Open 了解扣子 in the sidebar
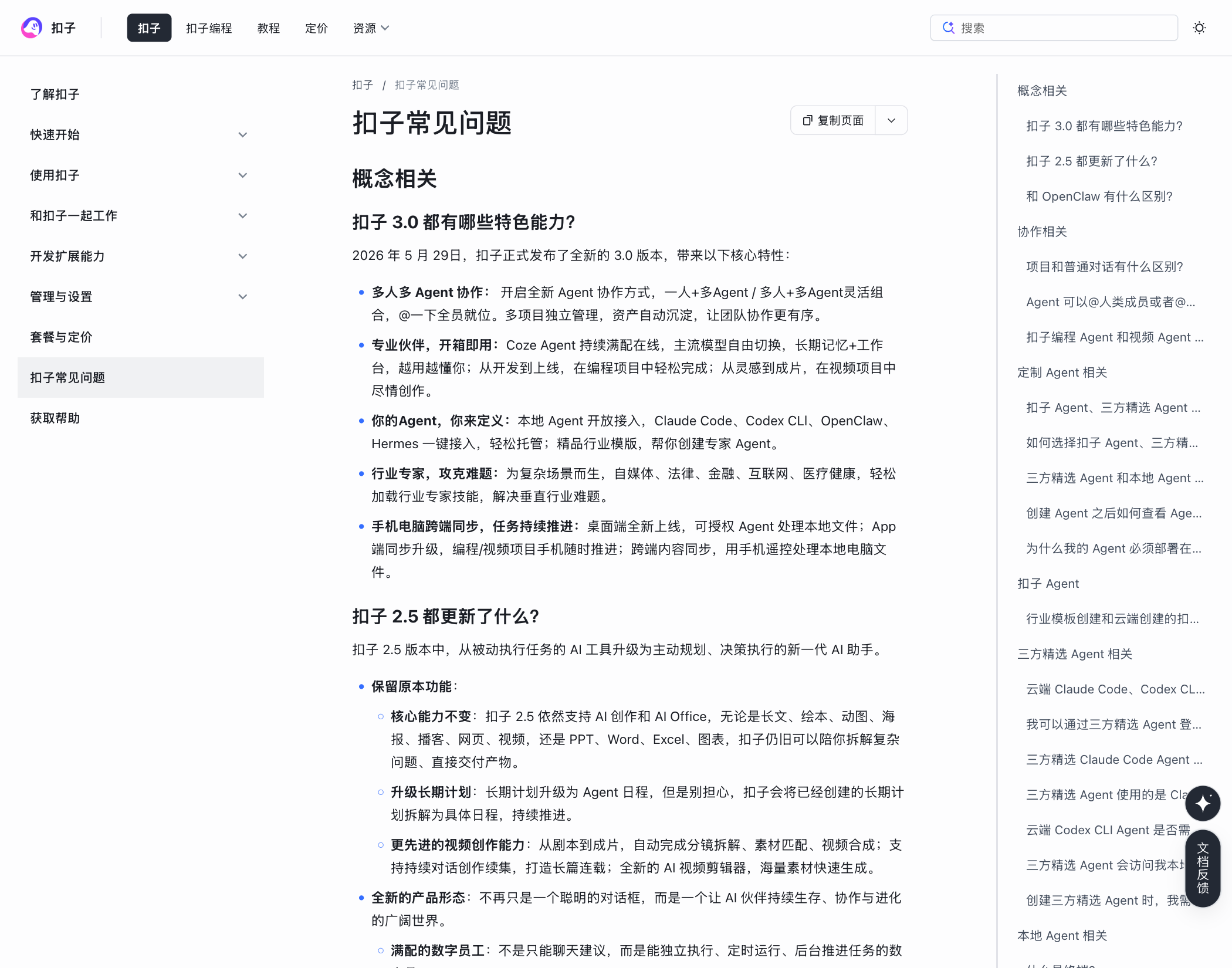This screenshot has width=1232, height=968. 141,94
